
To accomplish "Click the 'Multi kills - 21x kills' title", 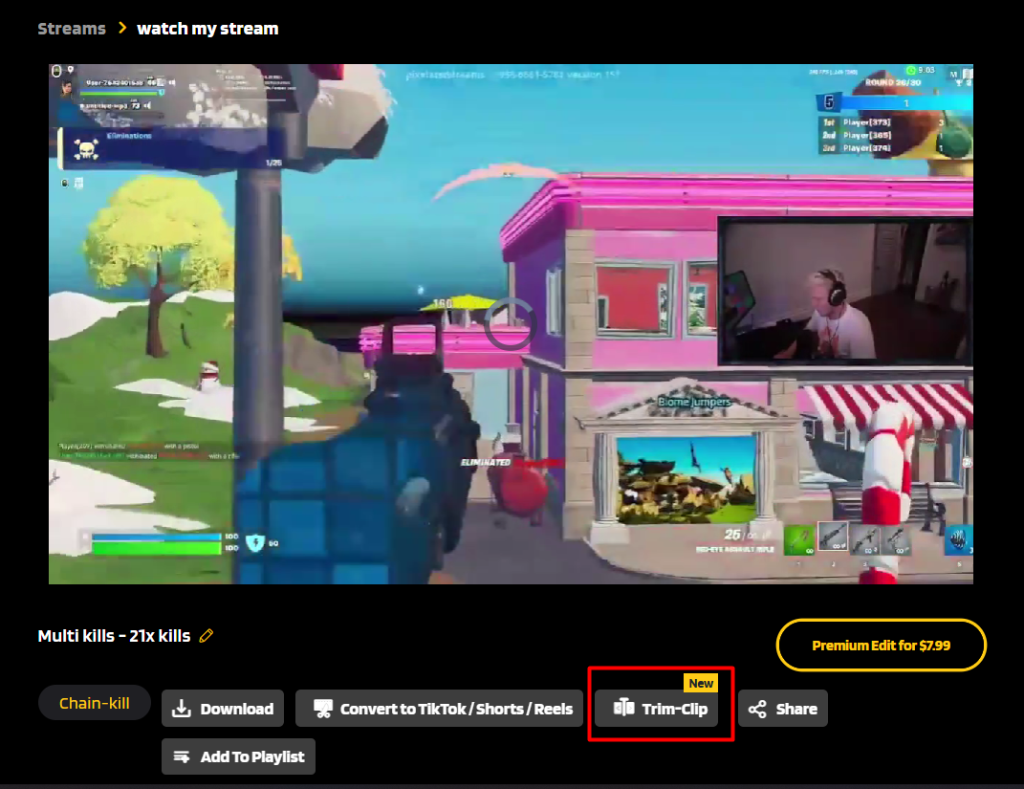I will tap(114, 636).
